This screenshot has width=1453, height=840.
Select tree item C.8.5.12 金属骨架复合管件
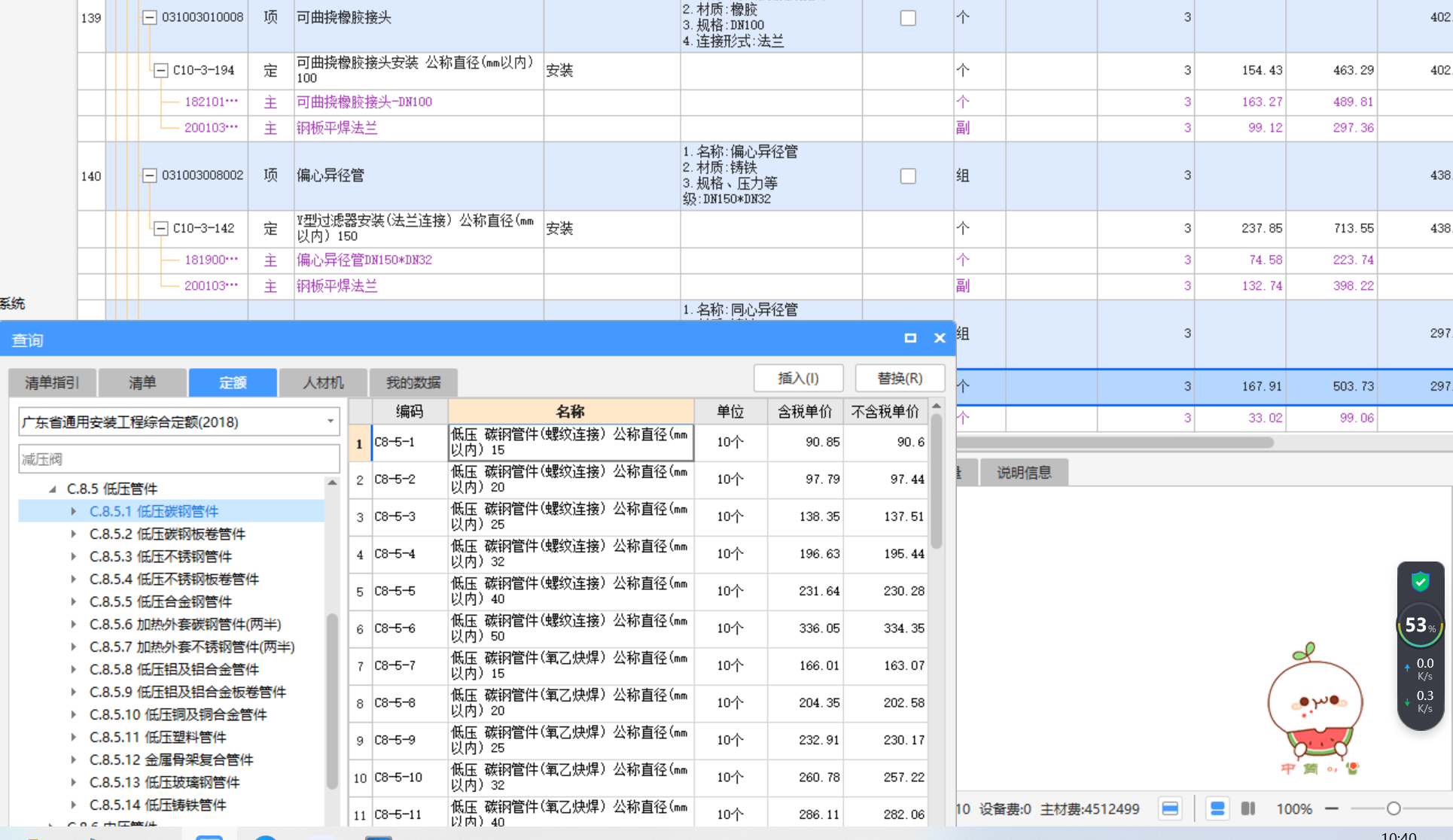[x=171, y=759]
